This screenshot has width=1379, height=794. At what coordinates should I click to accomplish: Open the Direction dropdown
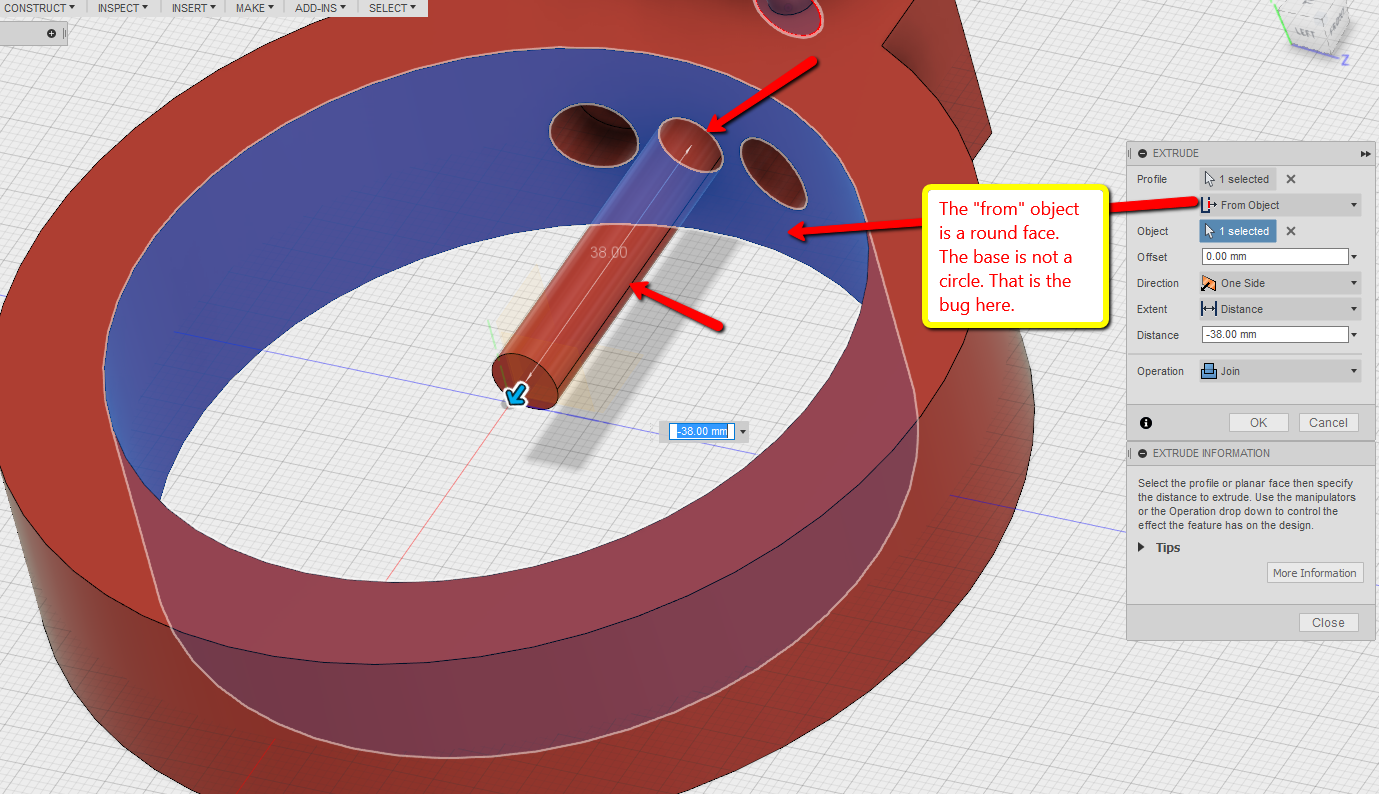point(1355,283)
